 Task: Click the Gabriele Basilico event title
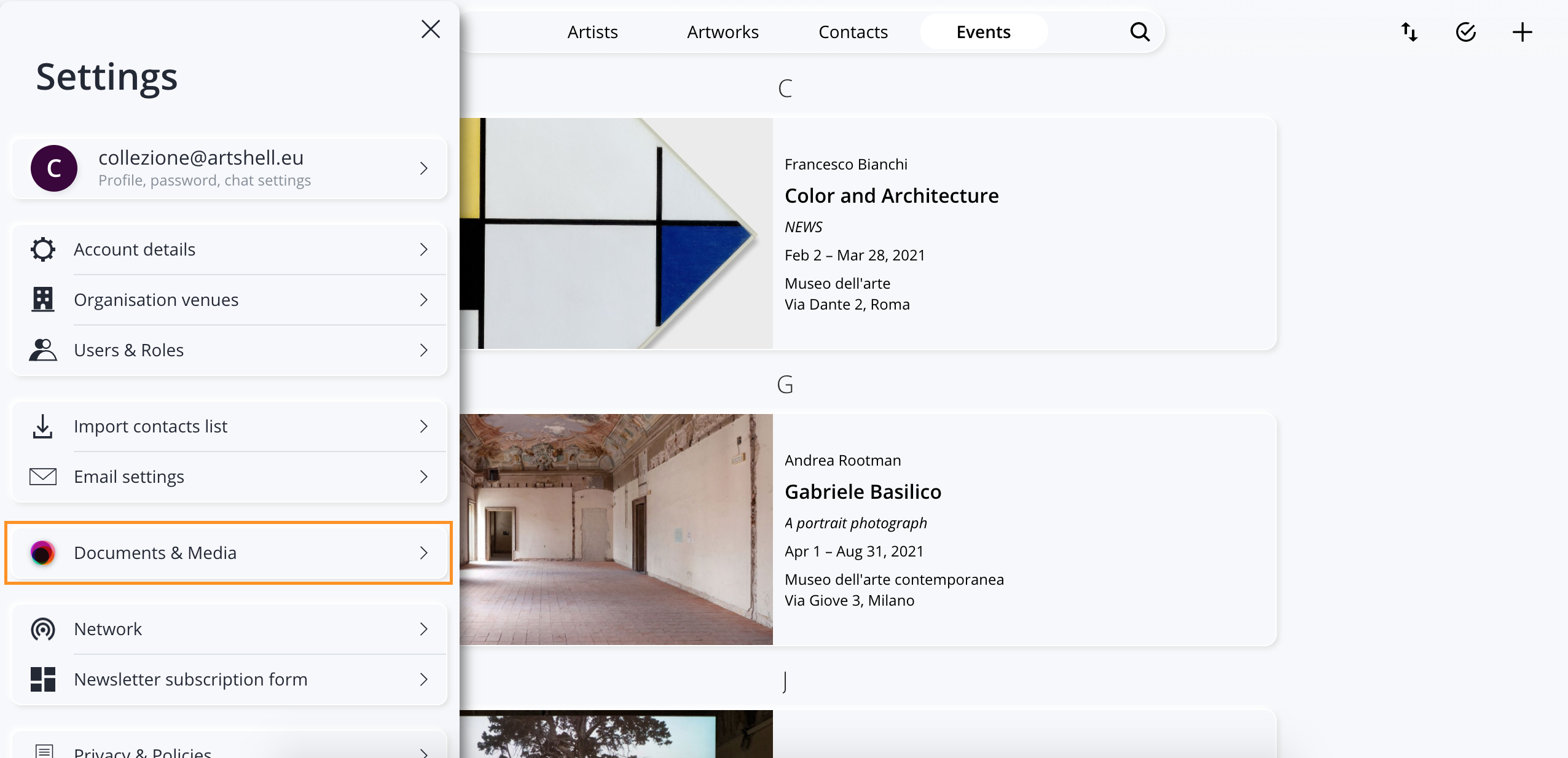tap(863, 491)
